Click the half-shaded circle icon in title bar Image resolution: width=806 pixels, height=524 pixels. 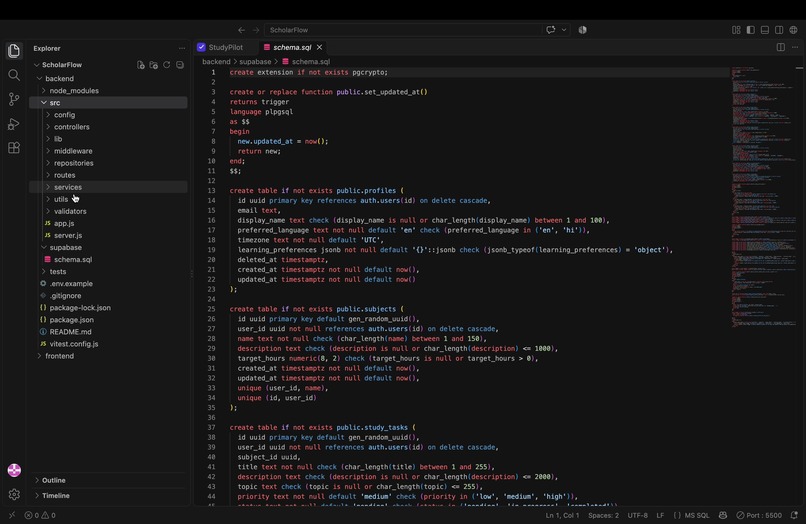tap(582, 30)
